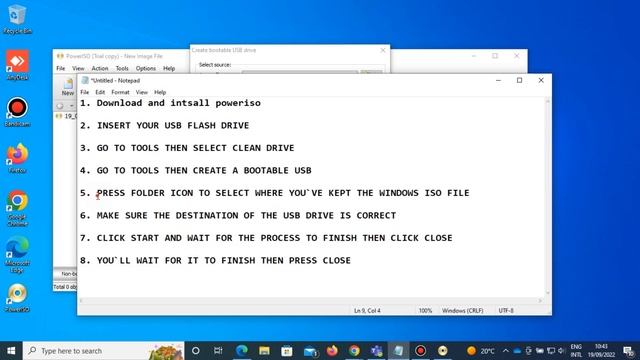Open the Tools menu in PowerISO
Screen dimensions: 640x360
coord(122,68)
